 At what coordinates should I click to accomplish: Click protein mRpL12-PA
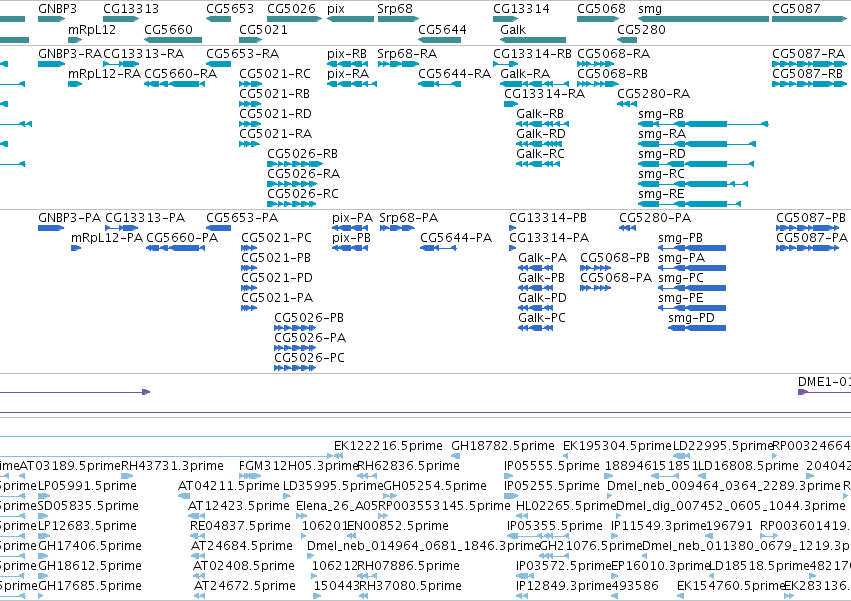point(107,238)
